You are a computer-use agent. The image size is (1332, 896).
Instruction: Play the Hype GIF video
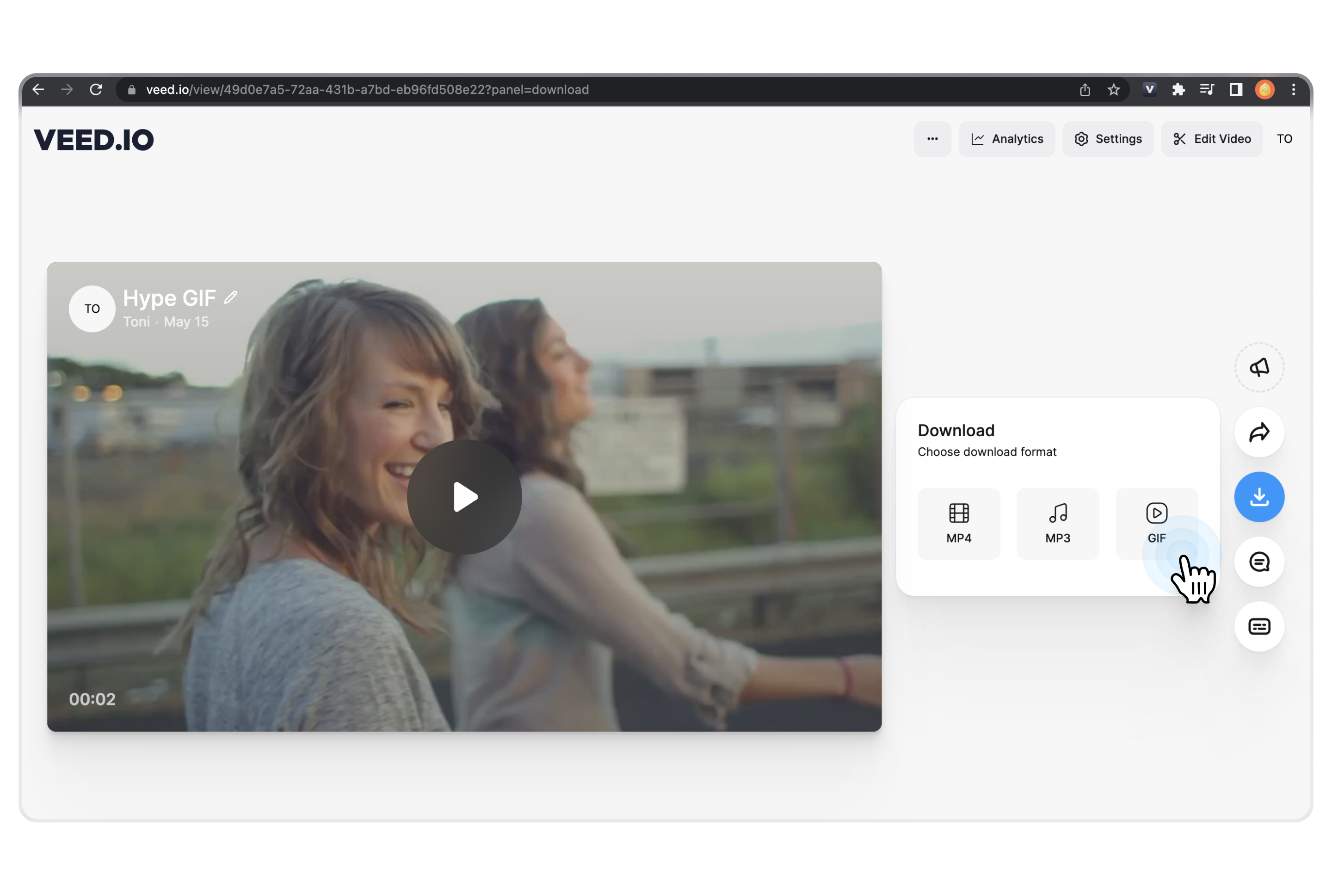point(464,497)
